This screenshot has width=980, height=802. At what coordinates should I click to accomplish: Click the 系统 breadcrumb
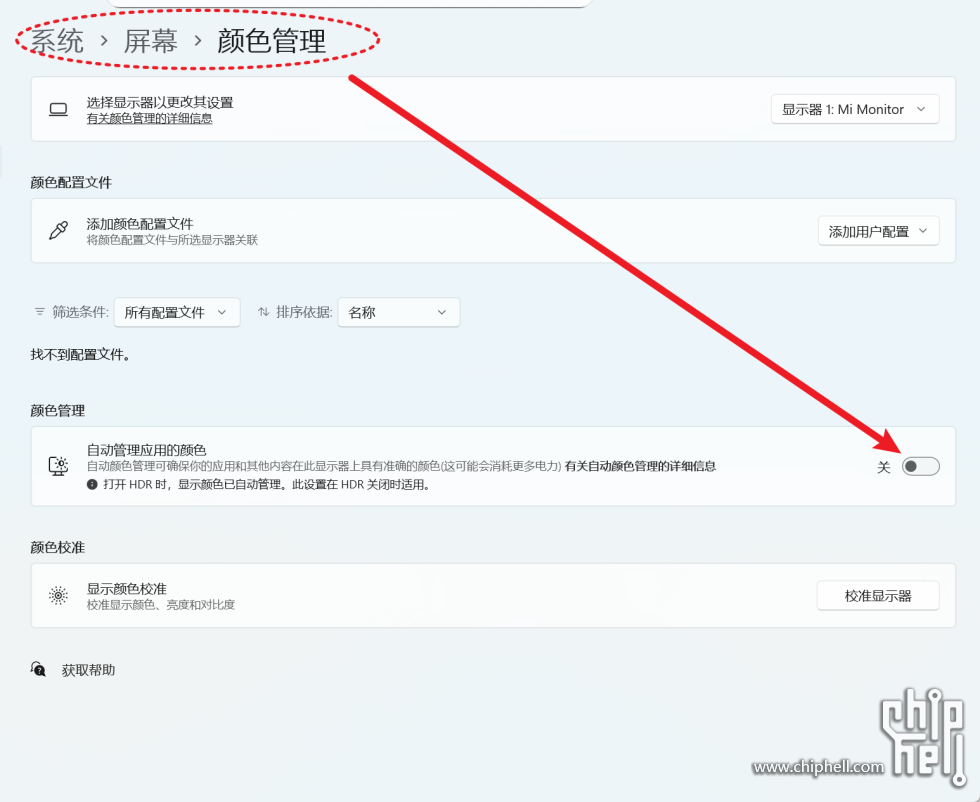57,42
